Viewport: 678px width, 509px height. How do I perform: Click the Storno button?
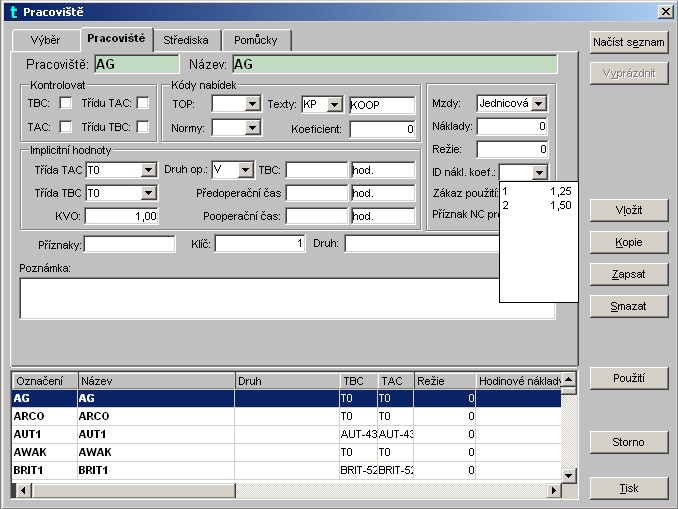[x=629, y=442]
